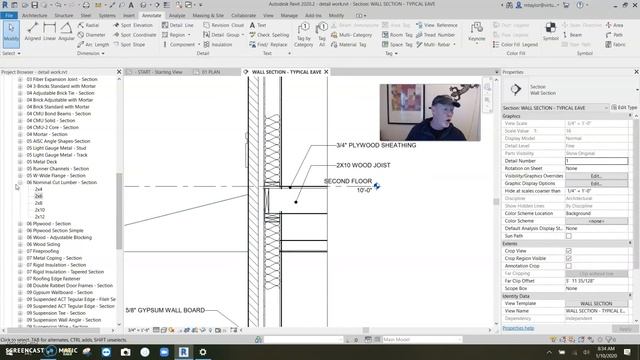Open the View ribbon tab

tap(268, 16)
